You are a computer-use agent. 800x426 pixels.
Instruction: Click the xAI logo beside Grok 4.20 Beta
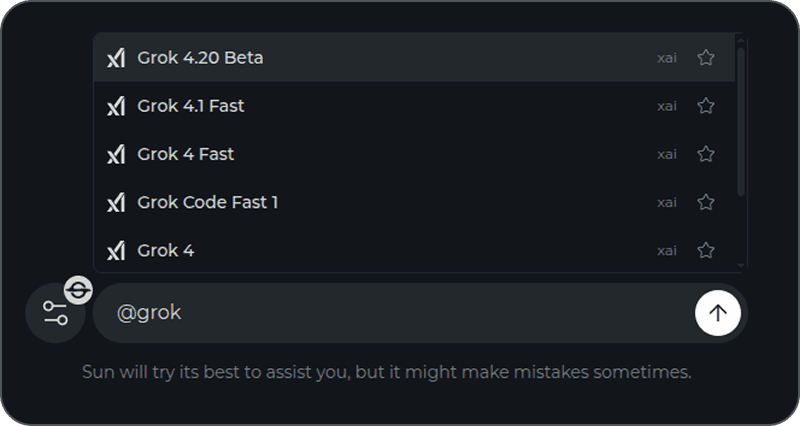pos(116,58)
